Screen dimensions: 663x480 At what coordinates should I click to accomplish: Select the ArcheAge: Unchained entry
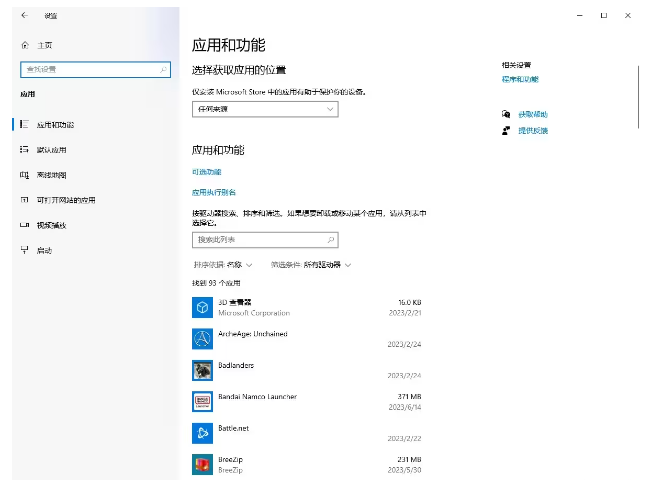click(x=253, y=334)
